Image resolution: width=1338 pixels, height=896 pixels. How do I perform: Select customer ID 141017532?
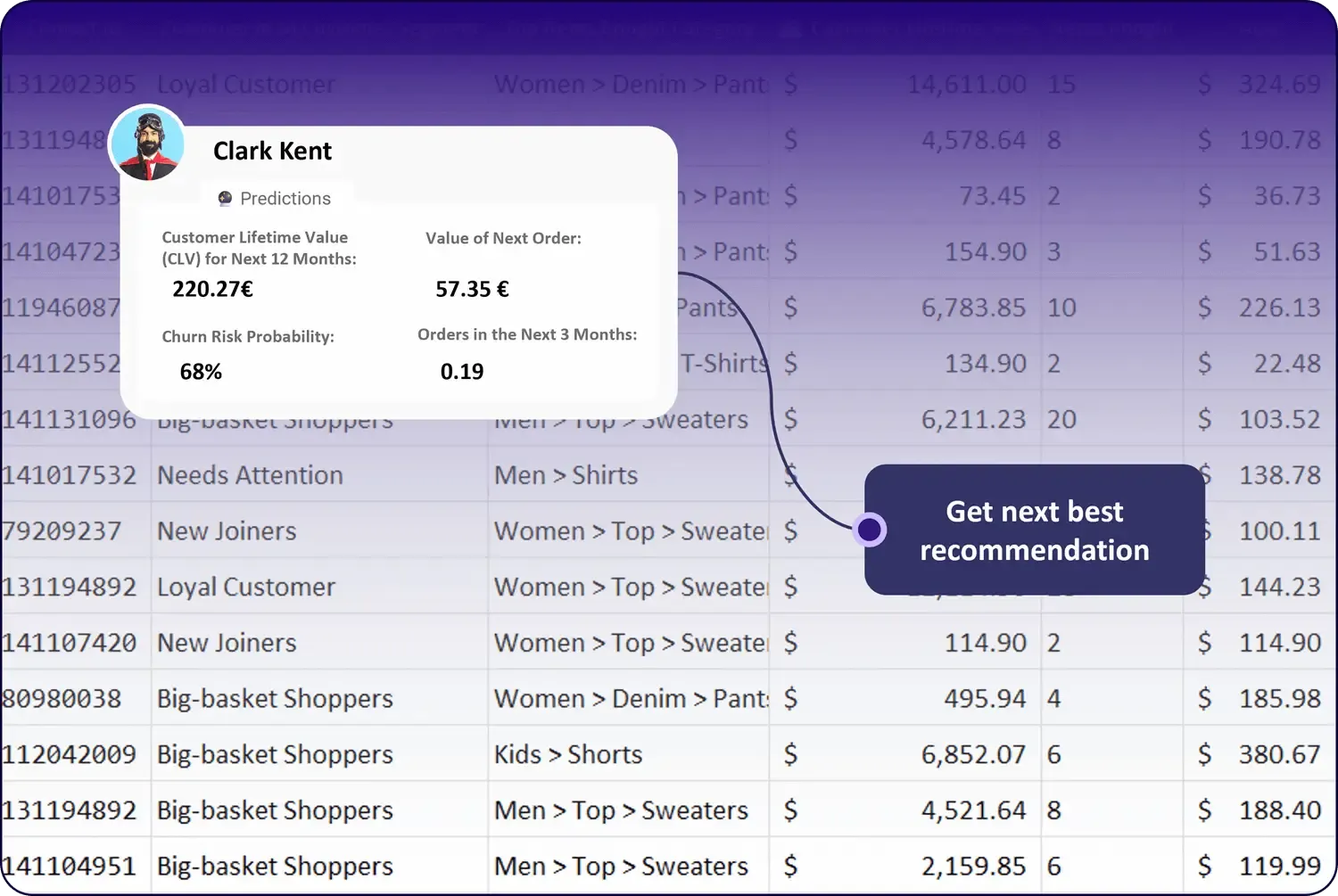[x=69, y=475]
